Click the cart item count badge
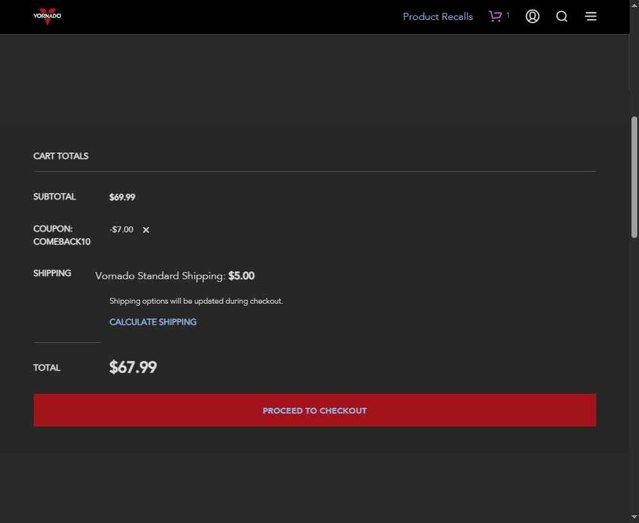The height and width of the screenshot is (523, 639). 508,15
